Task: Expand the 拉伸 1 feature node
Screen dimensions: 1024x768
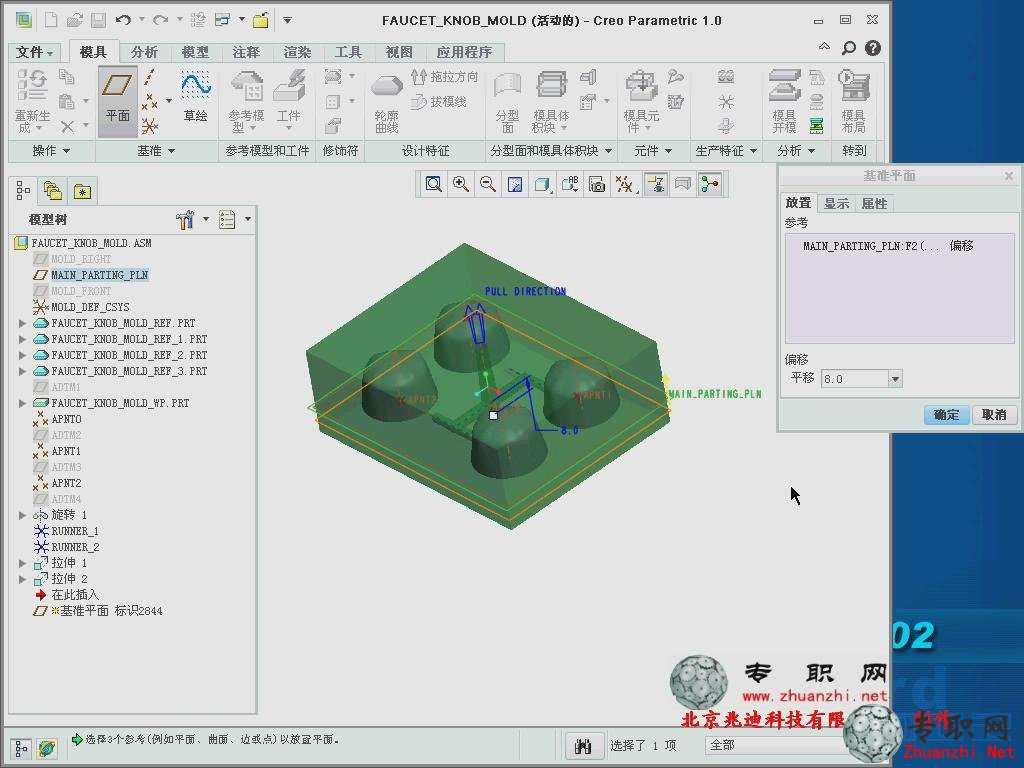Action: (22, 563)
